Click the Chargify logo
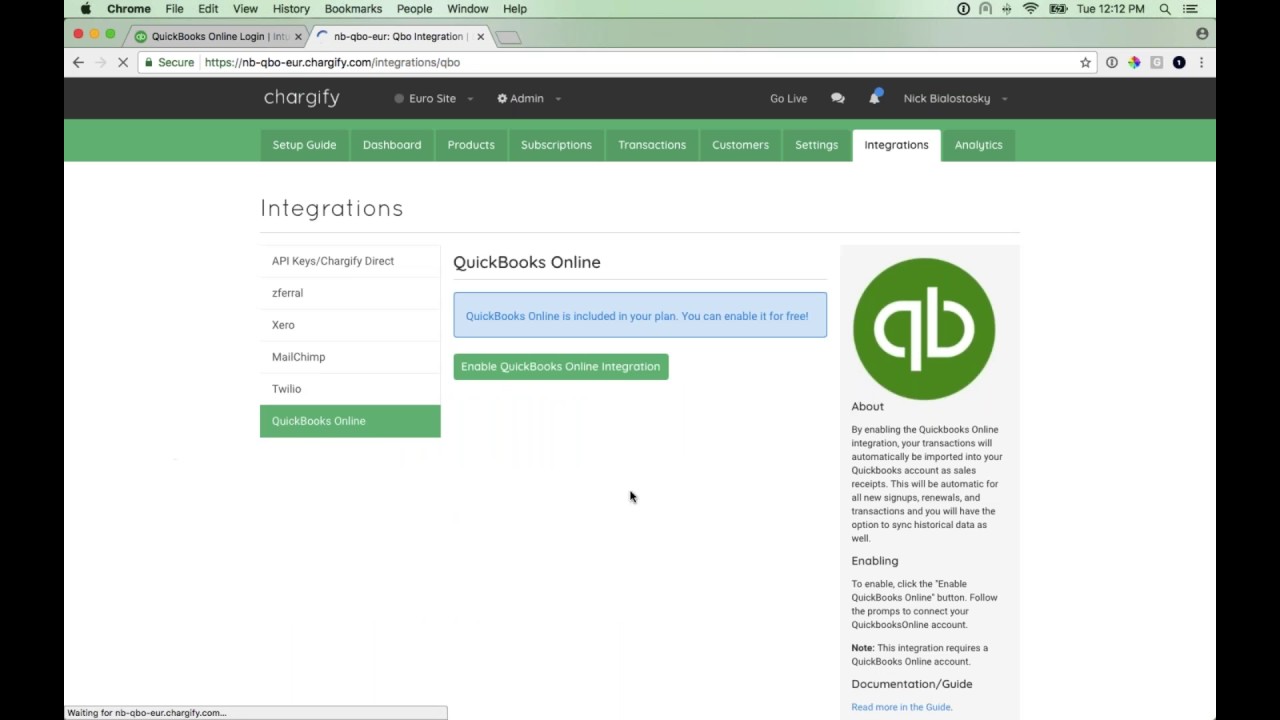Image resolution: width=1280 pixels, height=720 pixels. (302, 98)
